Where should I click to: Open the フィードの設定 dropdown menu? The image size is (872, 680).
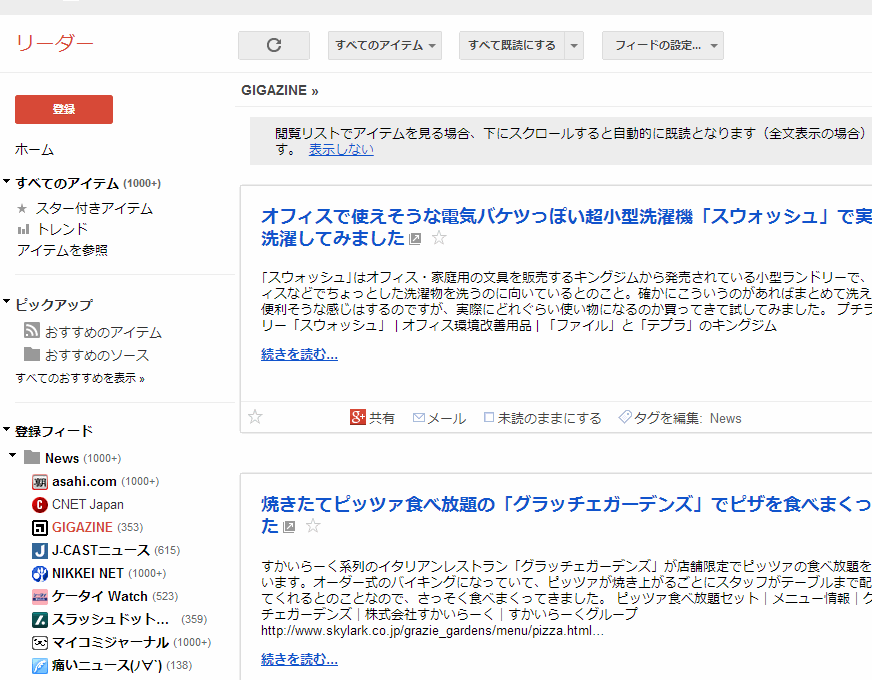point(662,45)
